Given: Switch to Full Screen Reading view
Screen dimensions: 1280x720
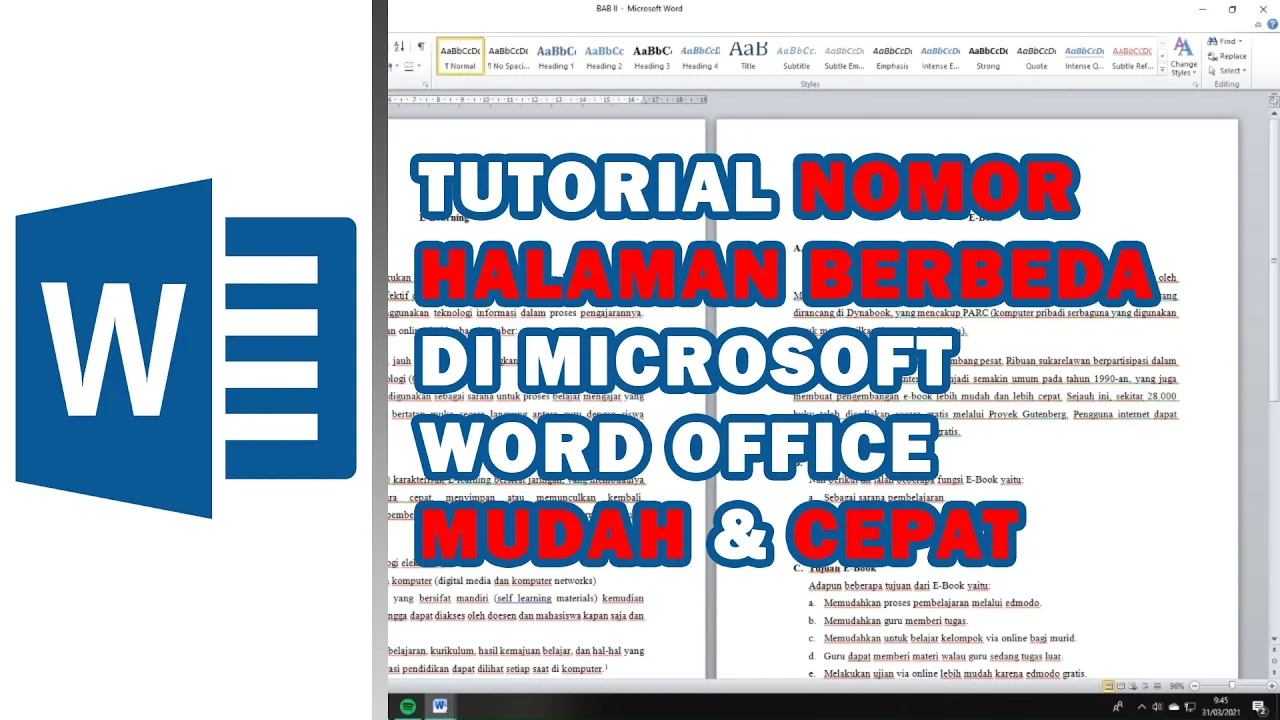Looking at the screenshot, I should 1120,686.
